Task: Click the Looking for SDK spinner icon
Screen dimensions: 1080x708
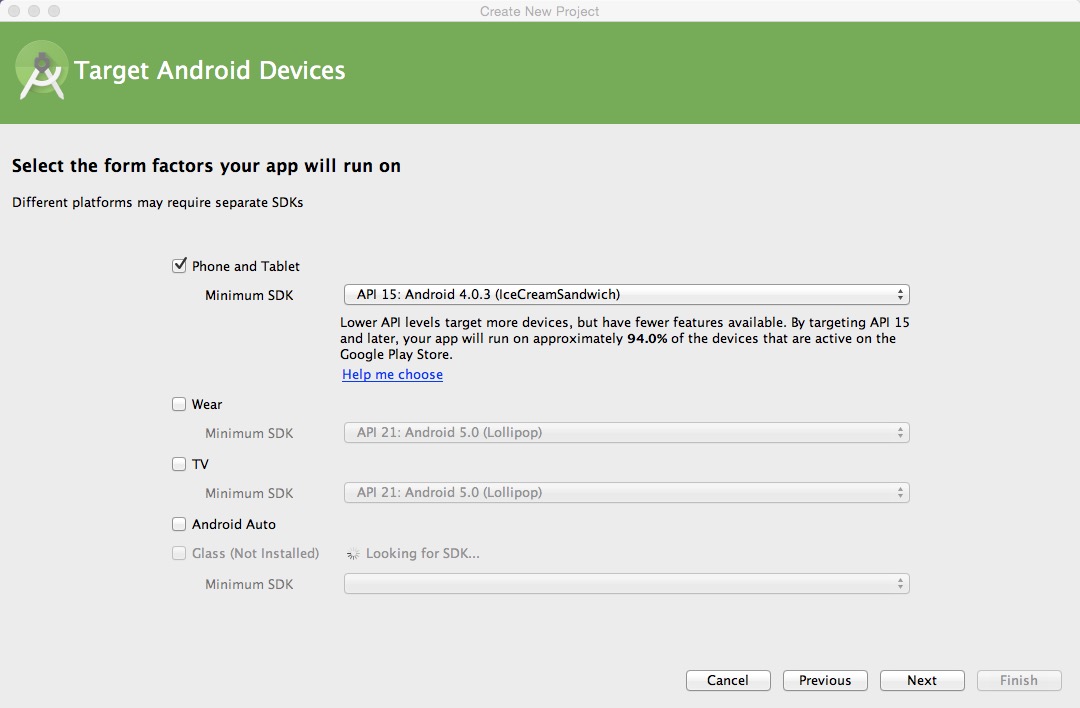Action: (x=353, y=554)
